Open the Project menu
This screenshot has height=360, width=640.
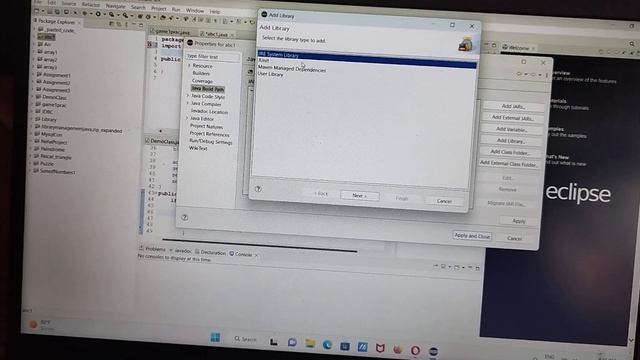pos(159,8)
